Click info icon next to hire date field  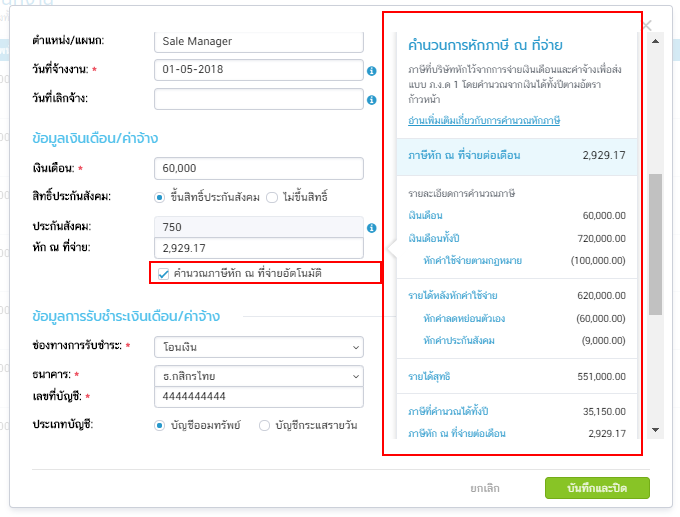371,71
